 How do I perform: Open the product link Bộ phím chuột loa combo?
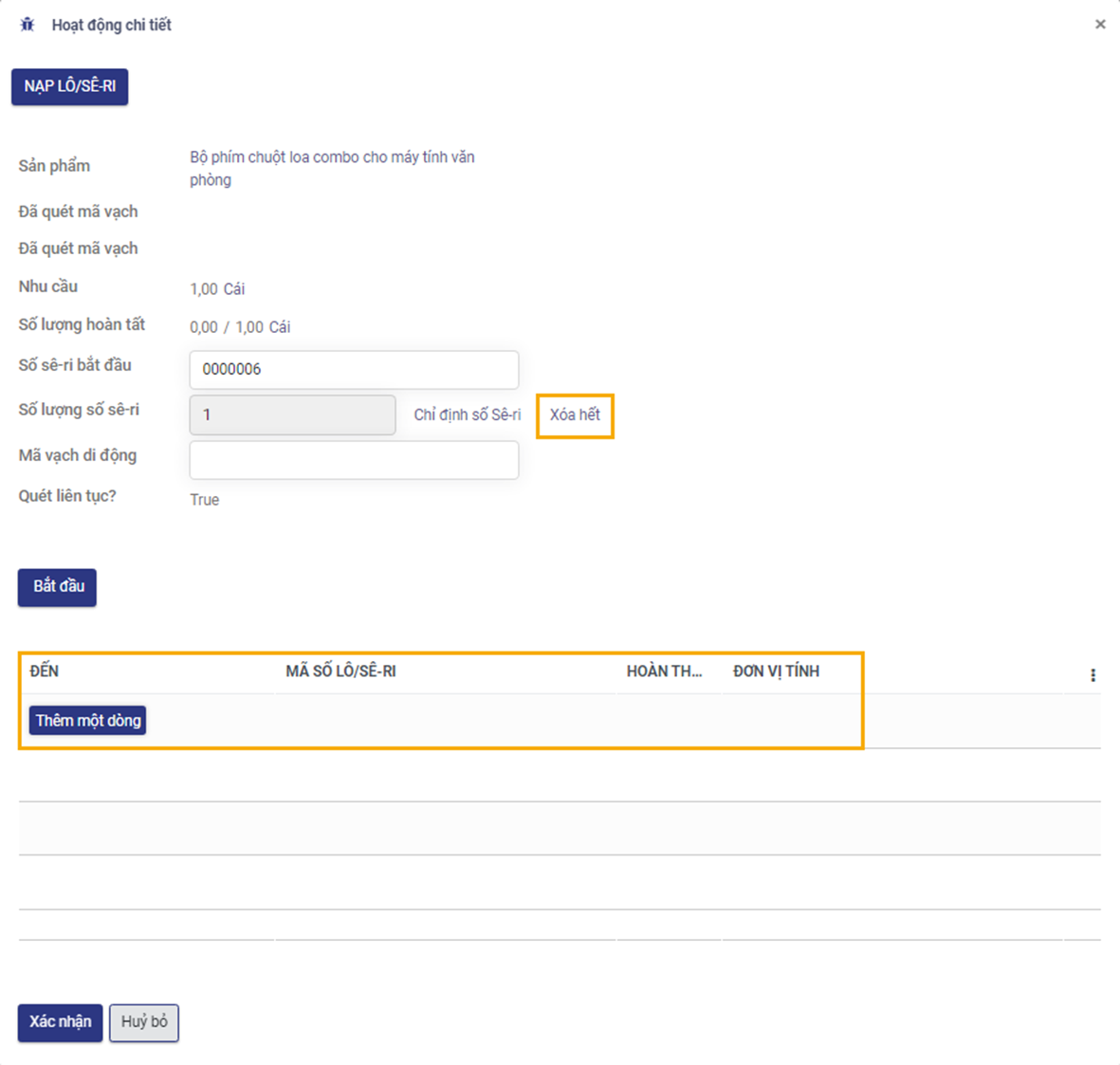pyautogui.click(x=332, y=169)
